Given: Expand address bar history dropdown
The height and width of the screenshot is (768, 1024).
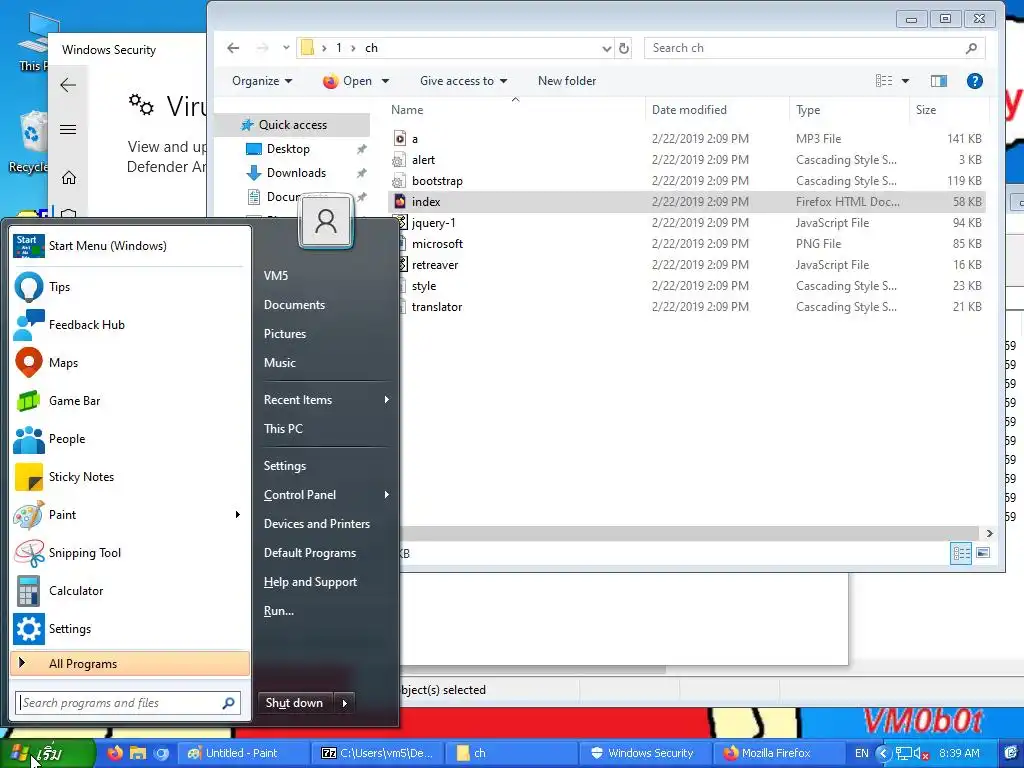Looking at the screenshot, I should (607, 48).
